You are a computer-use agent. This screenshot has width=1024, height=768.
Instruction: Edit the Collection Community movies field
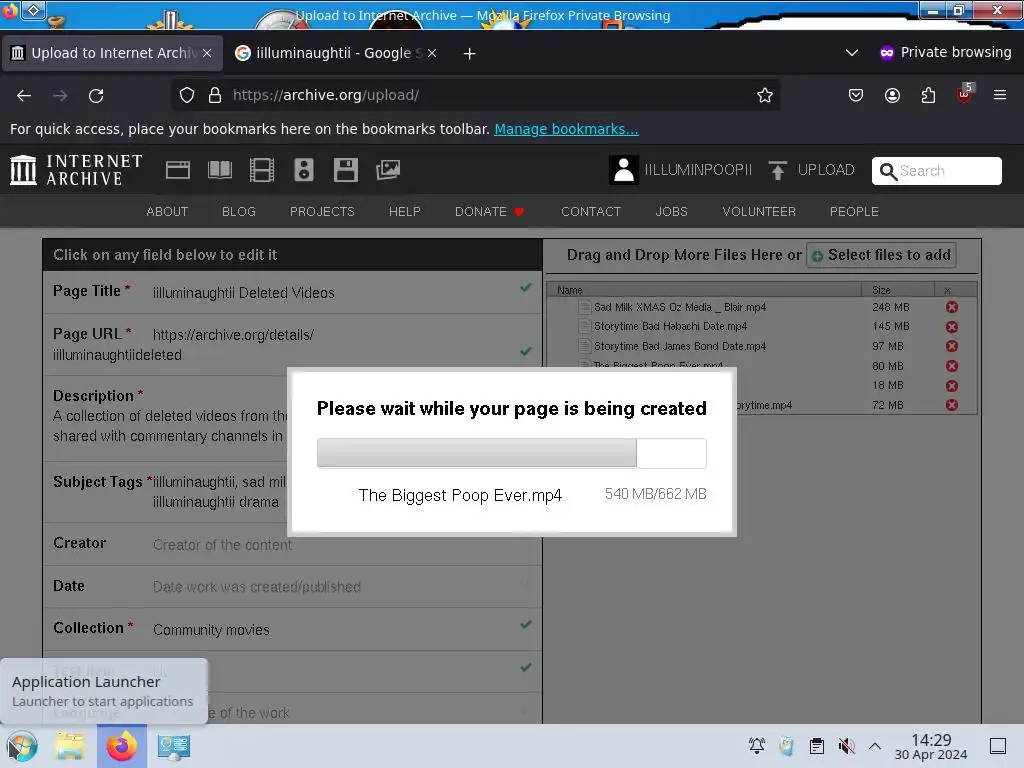(x=293, y=629)
